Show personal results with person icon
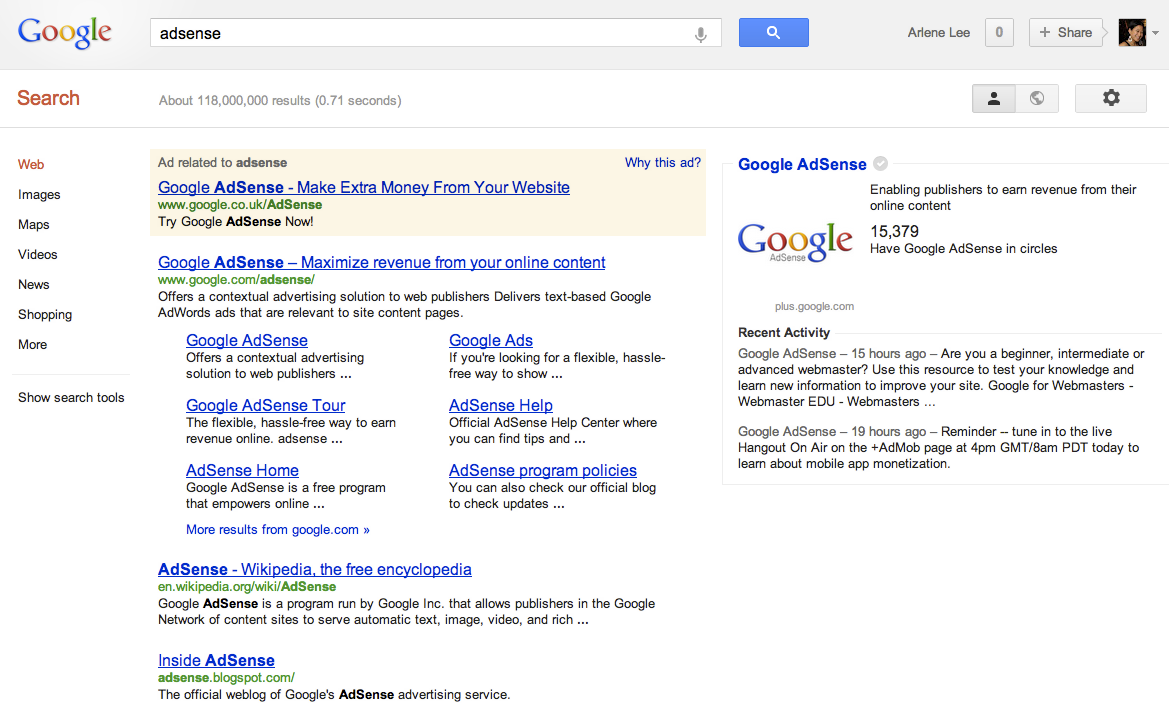The width and height of the screenshot is (1169, 712). [994, 98]
